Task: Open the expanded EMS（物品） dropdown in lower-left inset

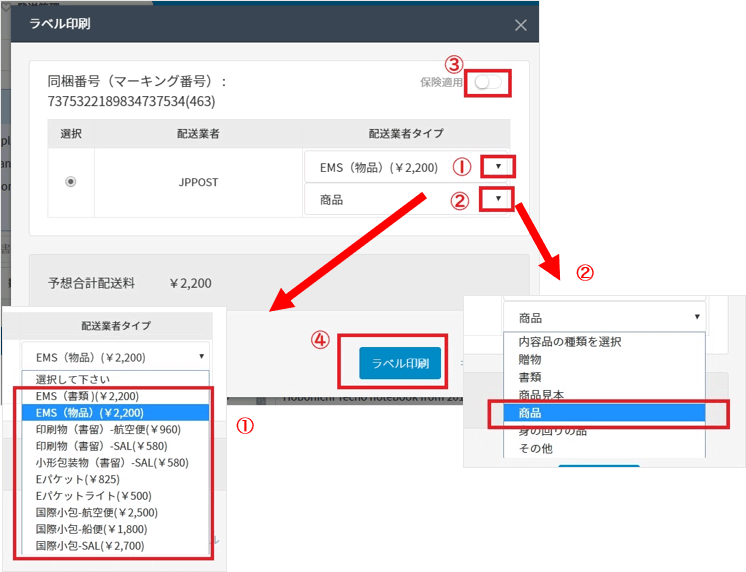Action: click(x=115, y=357)
